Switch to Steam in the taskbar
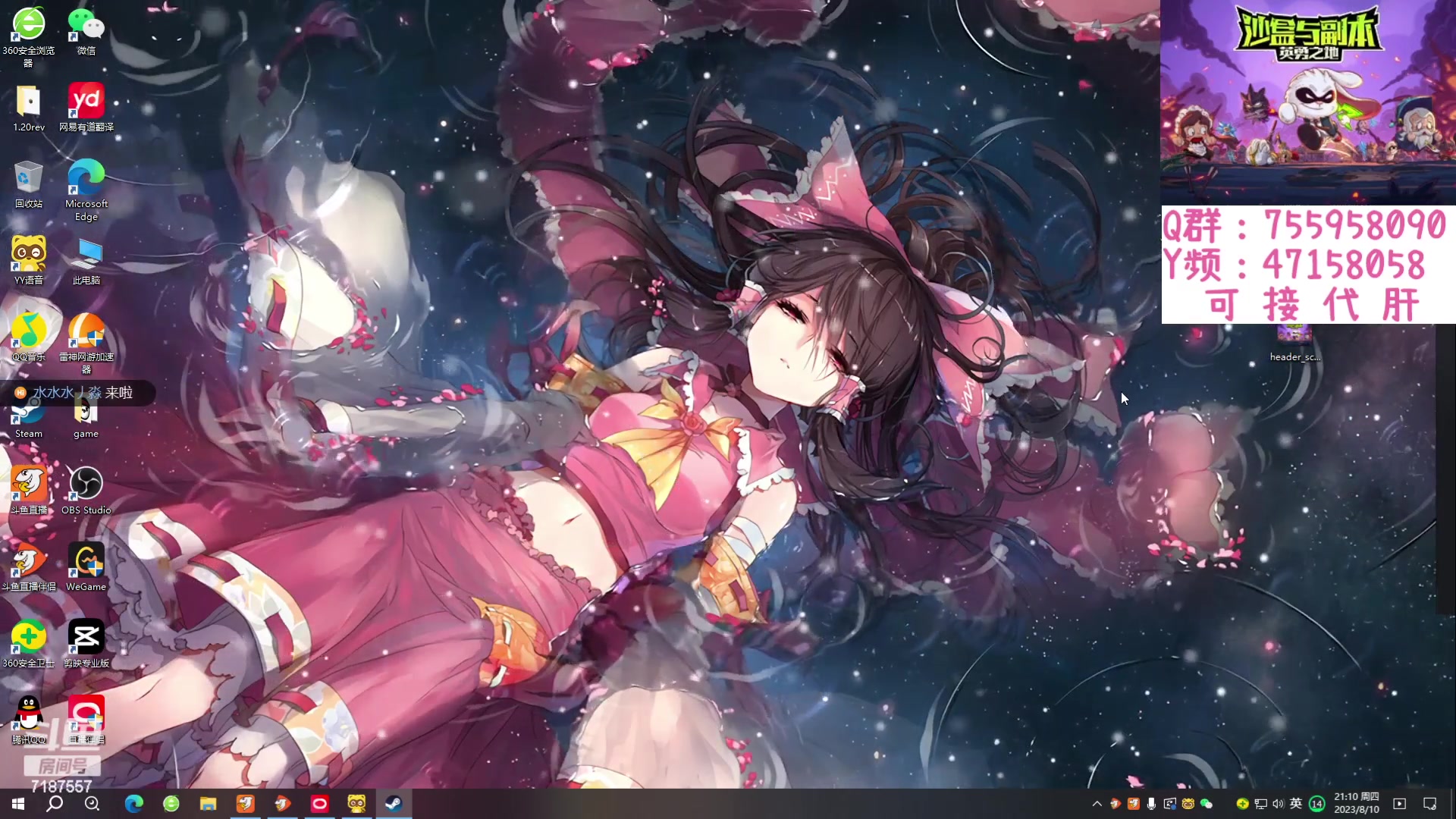Image resolution: width=1456 pixels, height=819 pixels. pos(394,804)
